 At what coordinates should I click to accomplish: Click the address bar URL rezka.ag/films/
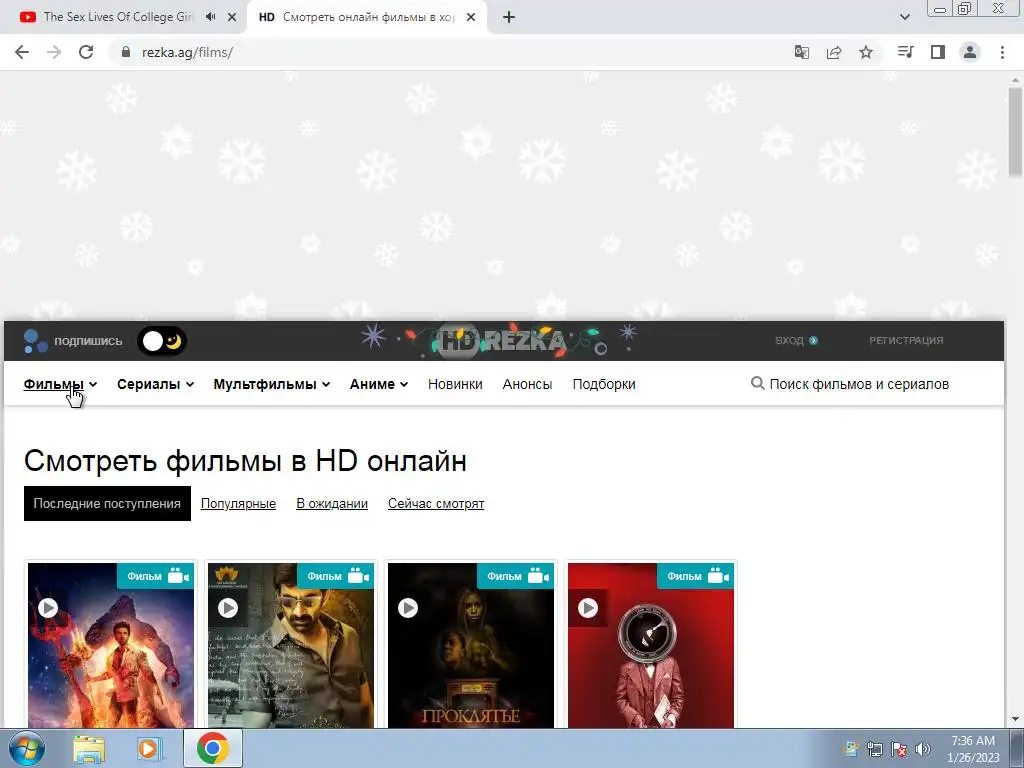tap(187, 52)
